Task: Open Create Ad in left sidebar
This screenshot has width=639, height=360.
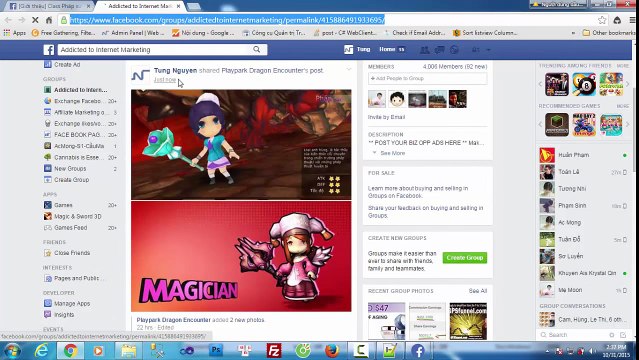Action: (66, 64)
